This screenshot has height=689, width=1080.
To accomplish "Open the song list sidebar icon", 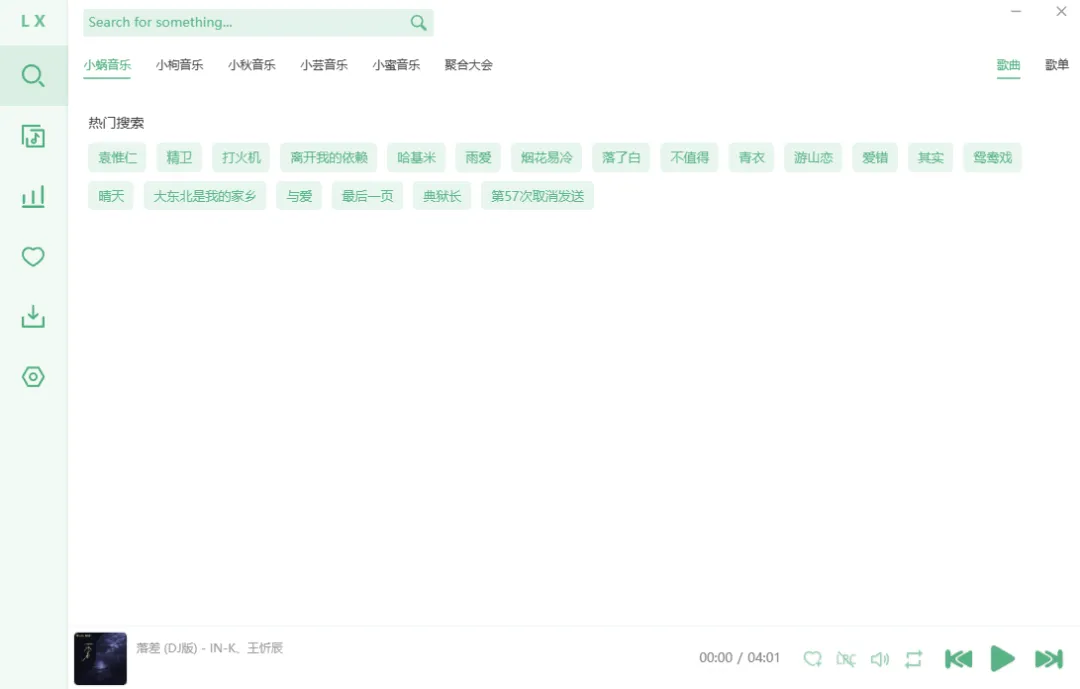I will [x=33, y=136].
